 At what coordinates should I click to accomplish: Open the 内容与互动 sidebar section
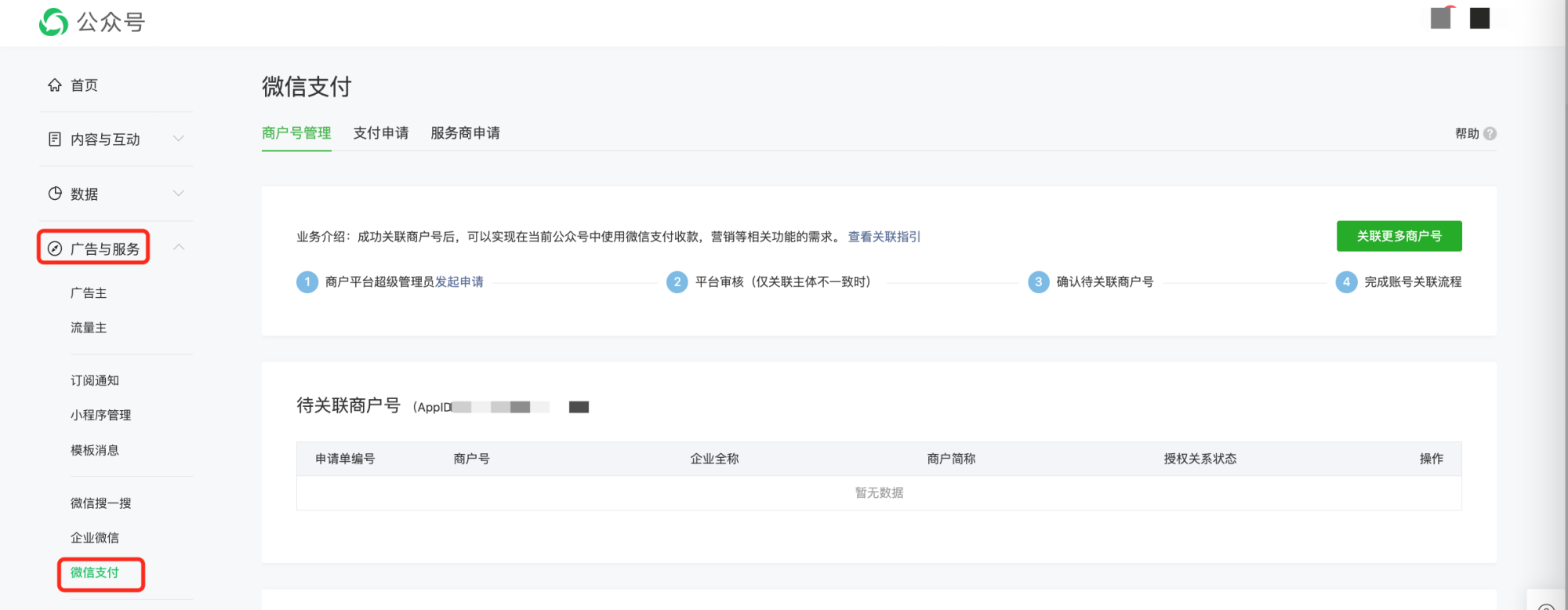pyautogui.click(x=105, y=140)
